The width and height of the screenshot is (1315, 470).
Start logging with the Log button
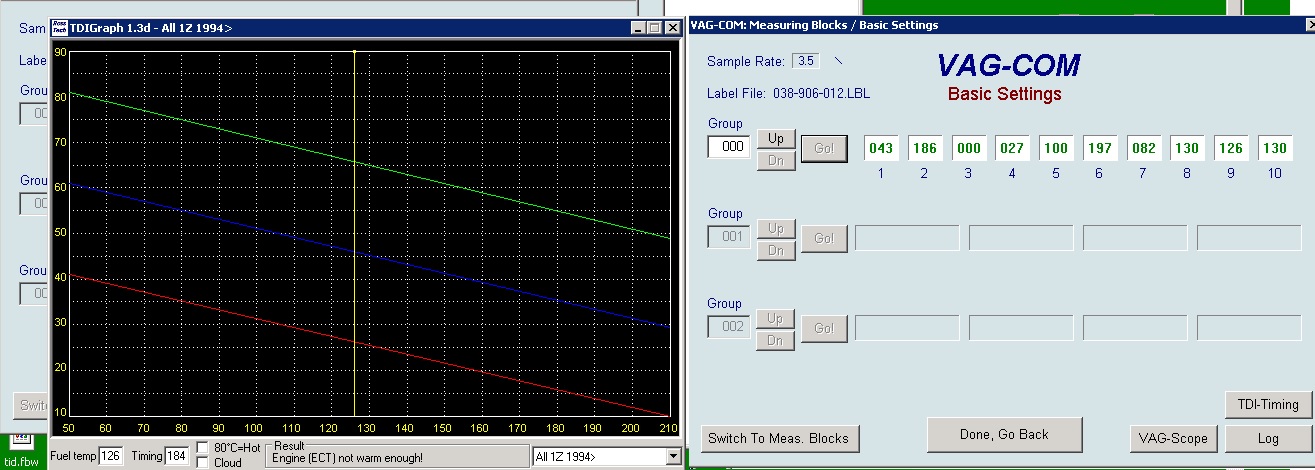[1267, 438]
